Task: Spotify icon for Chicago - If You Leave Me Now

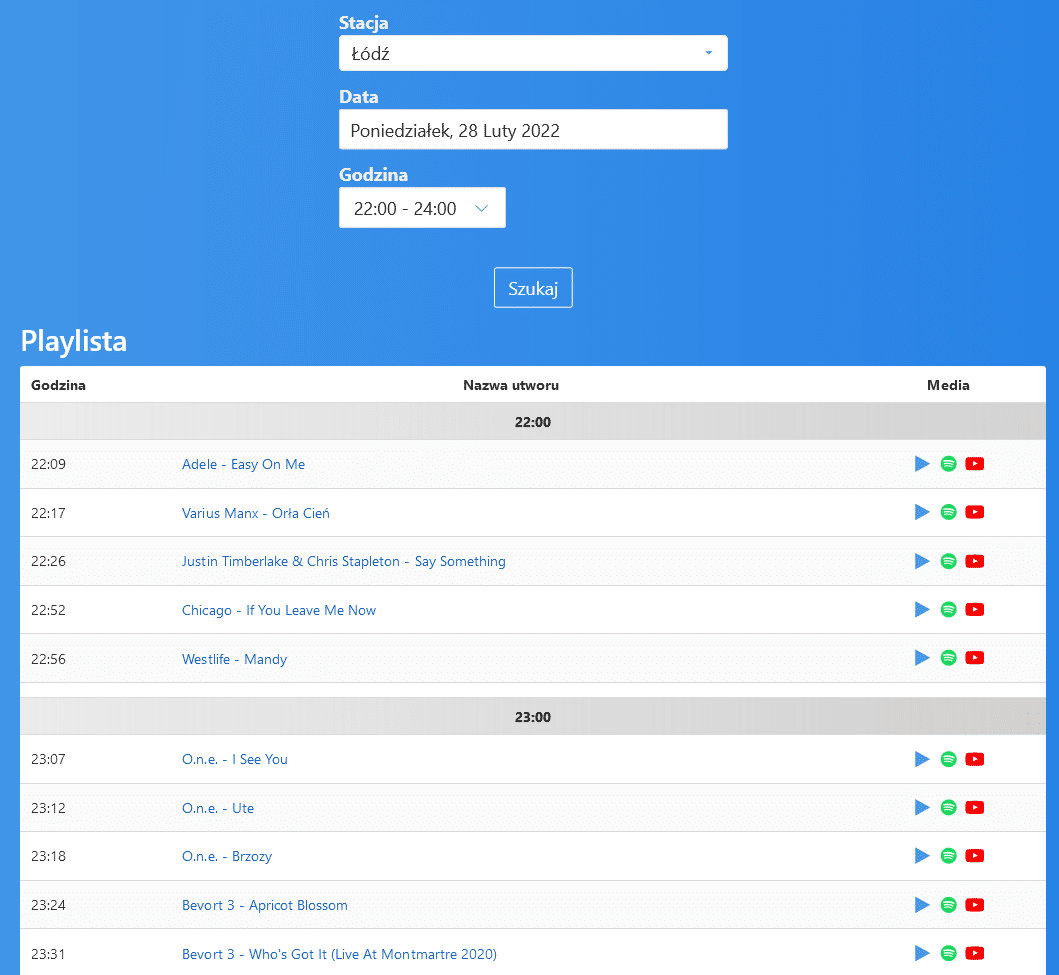Action: pos(948,610)
